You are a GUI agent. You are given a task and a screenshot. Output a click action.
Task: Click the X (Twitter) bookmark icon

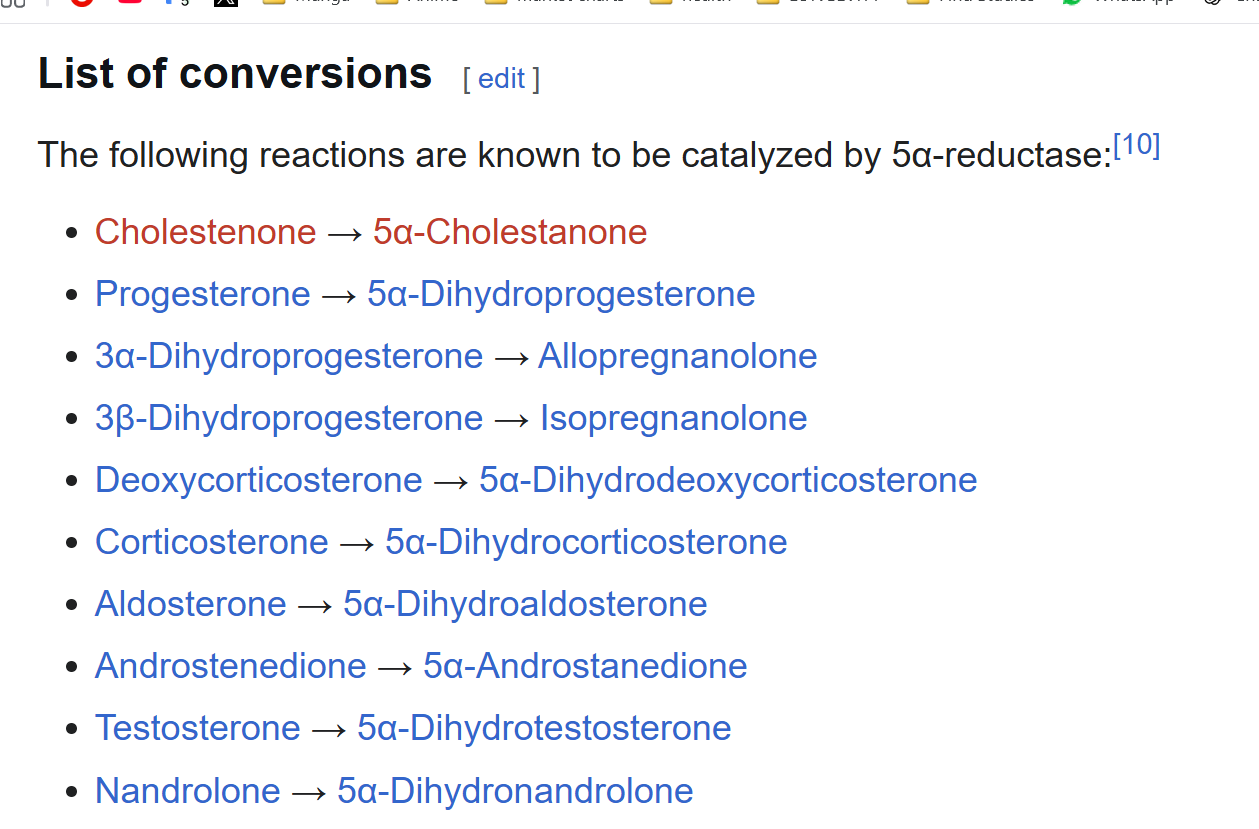226,3
